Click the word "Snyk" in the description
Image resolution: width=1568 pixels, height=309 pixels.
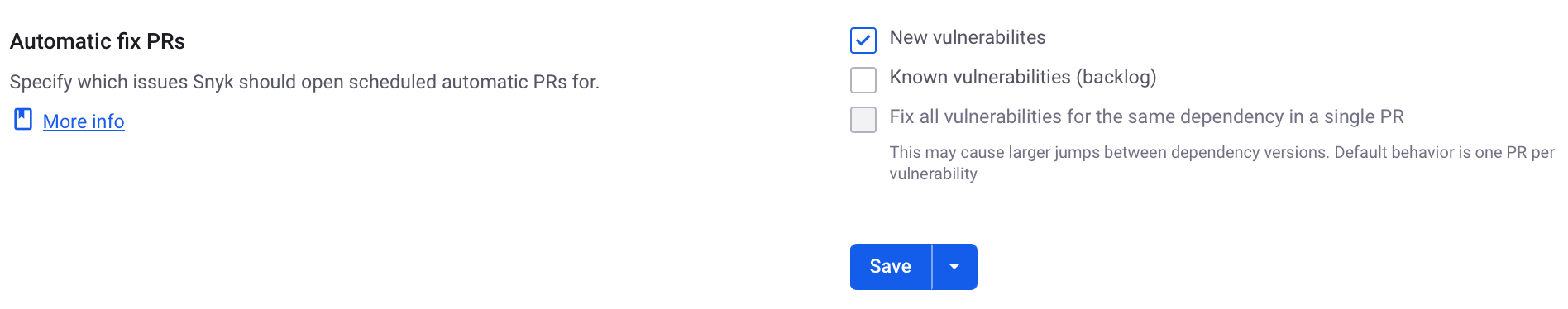213,82
